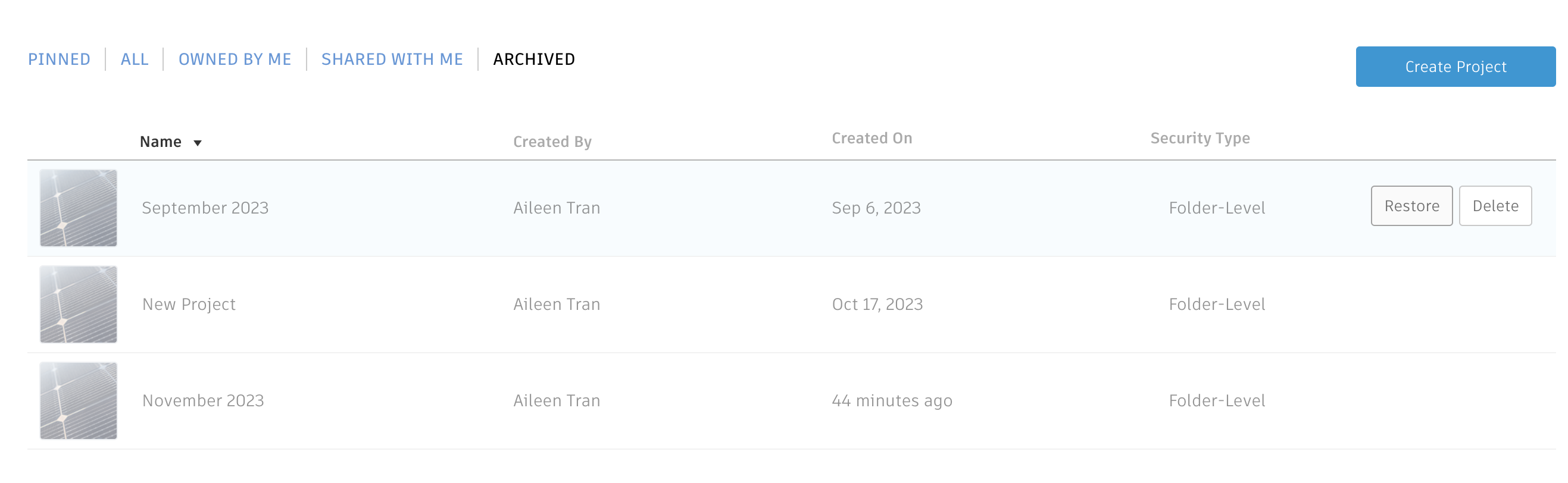Delete the September 2023 project

point(1495,206)
